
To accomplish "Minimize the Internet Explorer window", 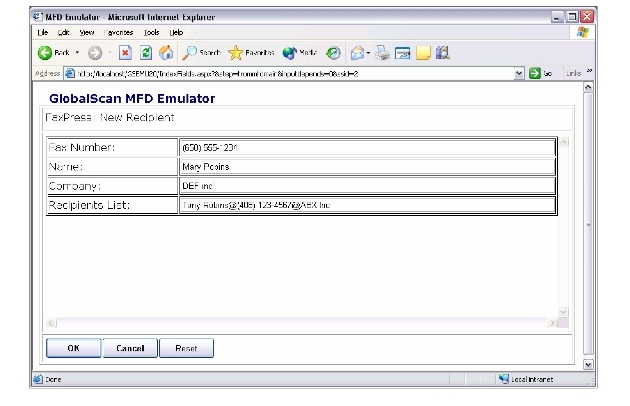I will [557, 17].
